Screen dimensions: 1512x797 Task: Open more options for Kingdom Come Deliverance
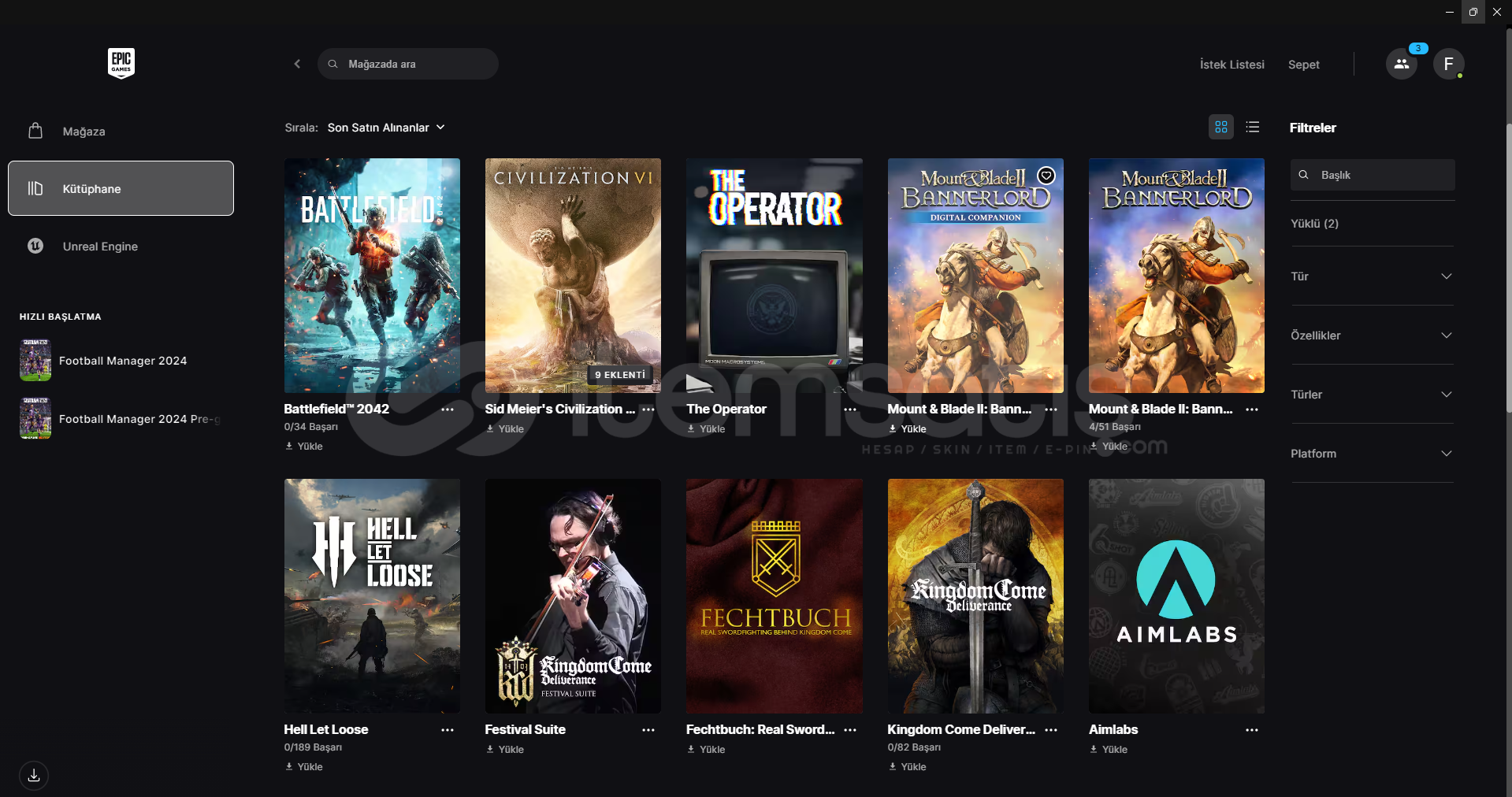pyautogui.click(x=1051, y=730)
